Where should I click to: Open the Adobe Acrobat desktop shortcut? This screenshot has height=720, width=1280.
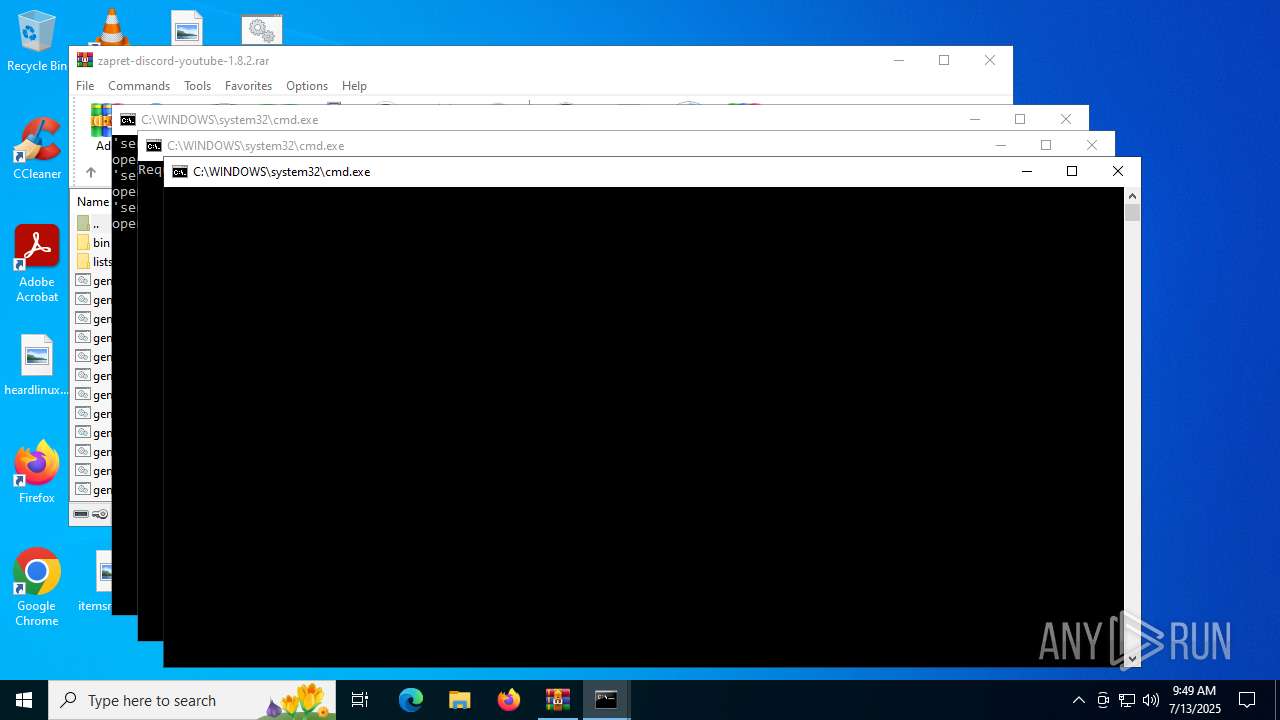[x=37, y=264]
